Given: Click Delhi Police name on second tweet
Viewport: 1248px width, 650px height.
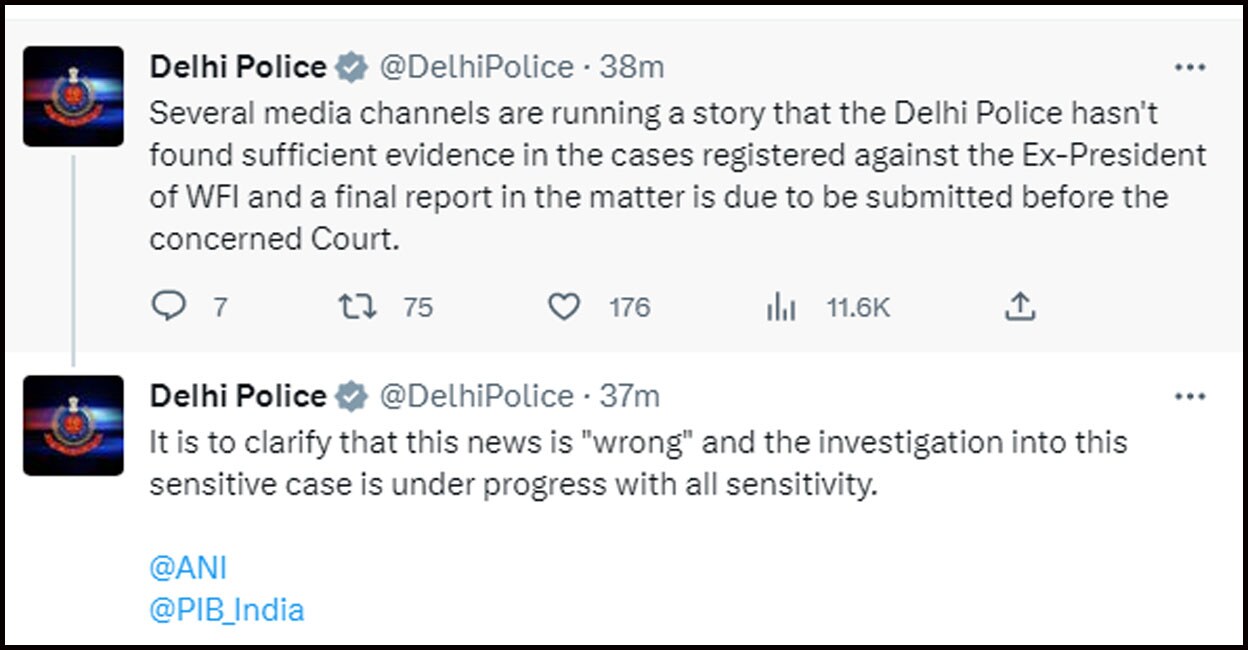Looking at the screenshot, I should pos(237,396).
